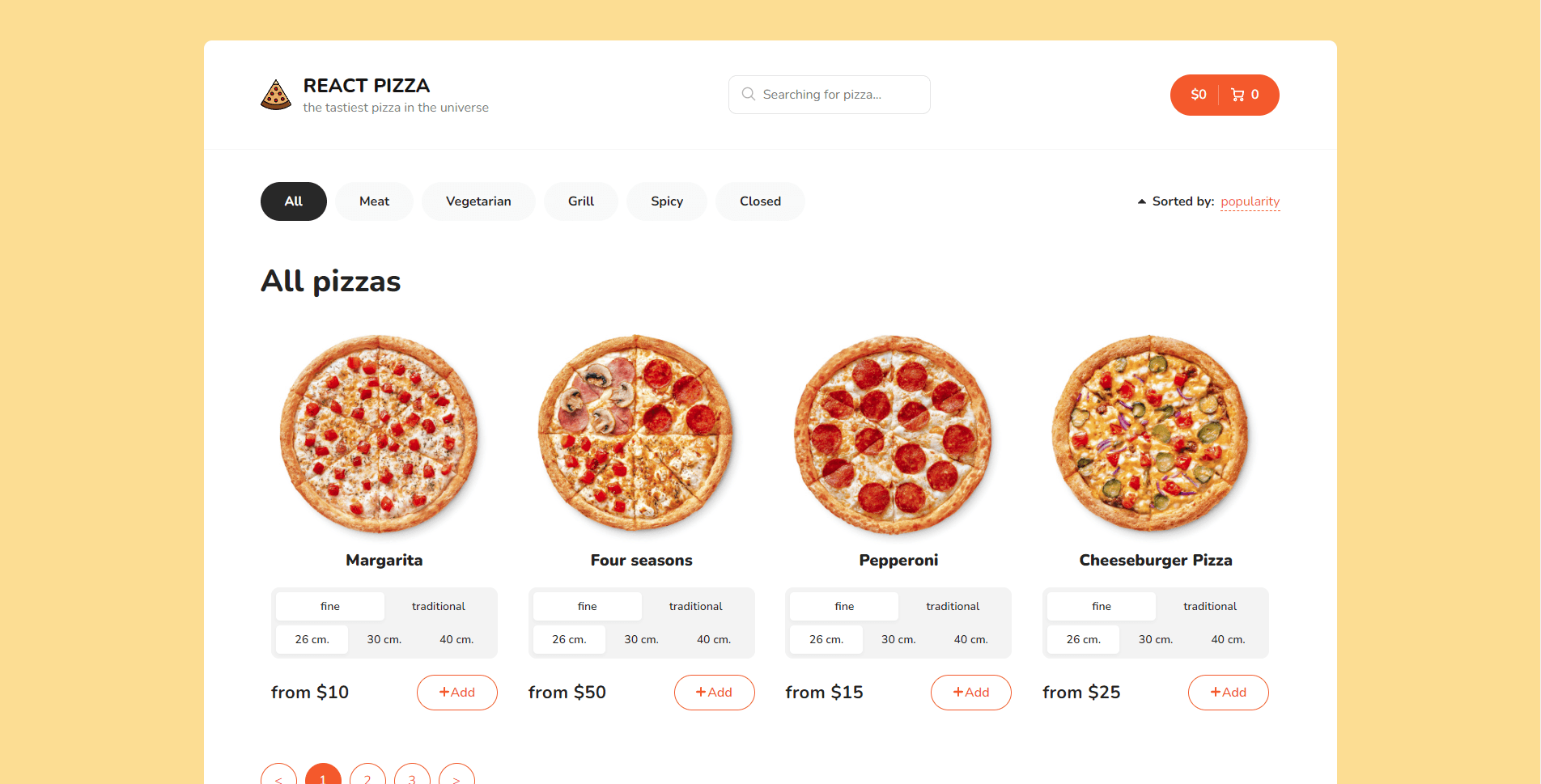Viewport: 1541px width, 784px height.
Task: Go to next page arrow
Action: coord(456,776)
